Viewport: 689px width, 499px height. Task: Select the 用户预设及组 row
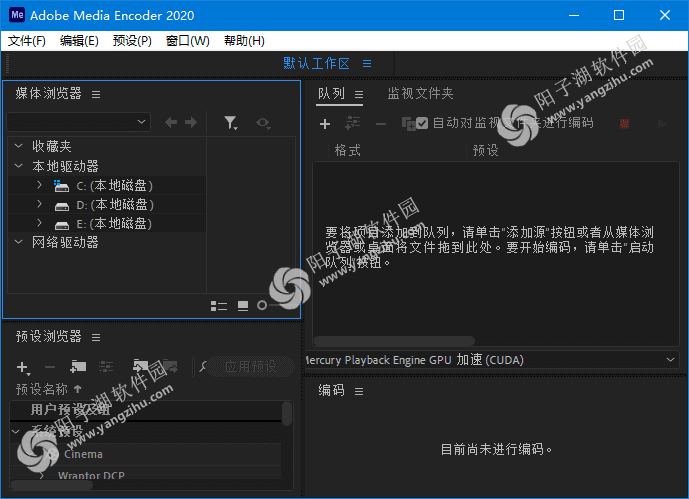pos(145,410)
